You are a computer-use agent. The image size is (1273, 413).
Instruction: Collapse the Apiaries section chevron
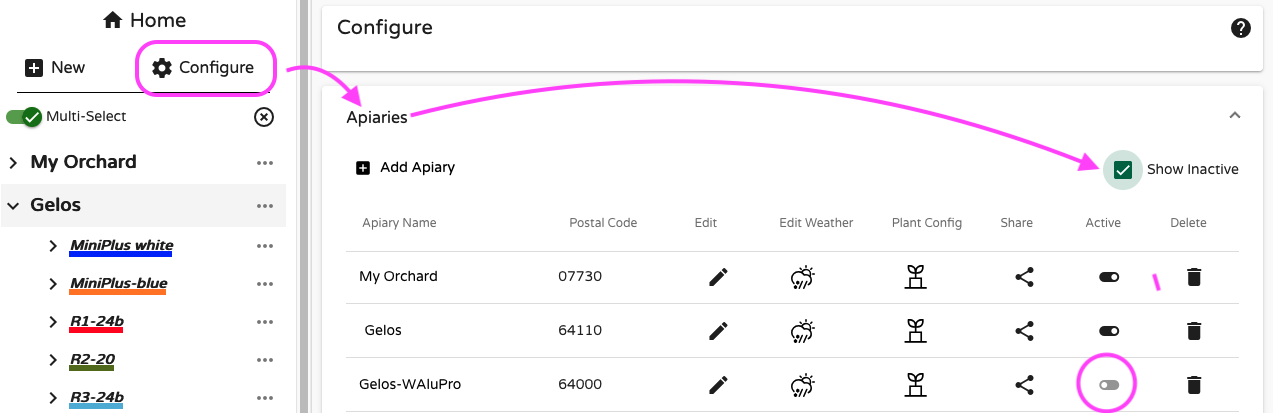[1235, 116]
